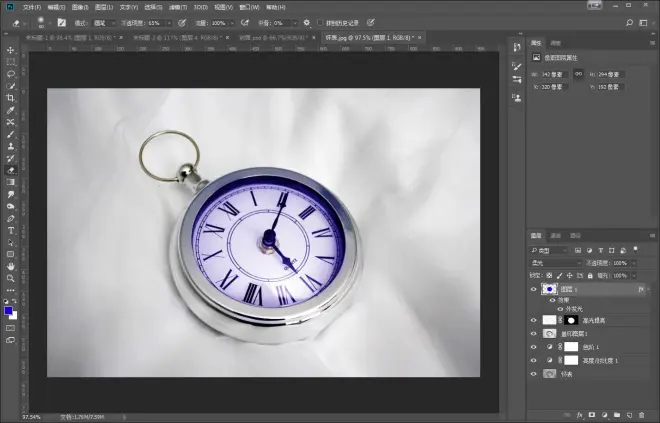Select the Quick Selection tool
The image size is (660, 423).
[x=11, y=86]
